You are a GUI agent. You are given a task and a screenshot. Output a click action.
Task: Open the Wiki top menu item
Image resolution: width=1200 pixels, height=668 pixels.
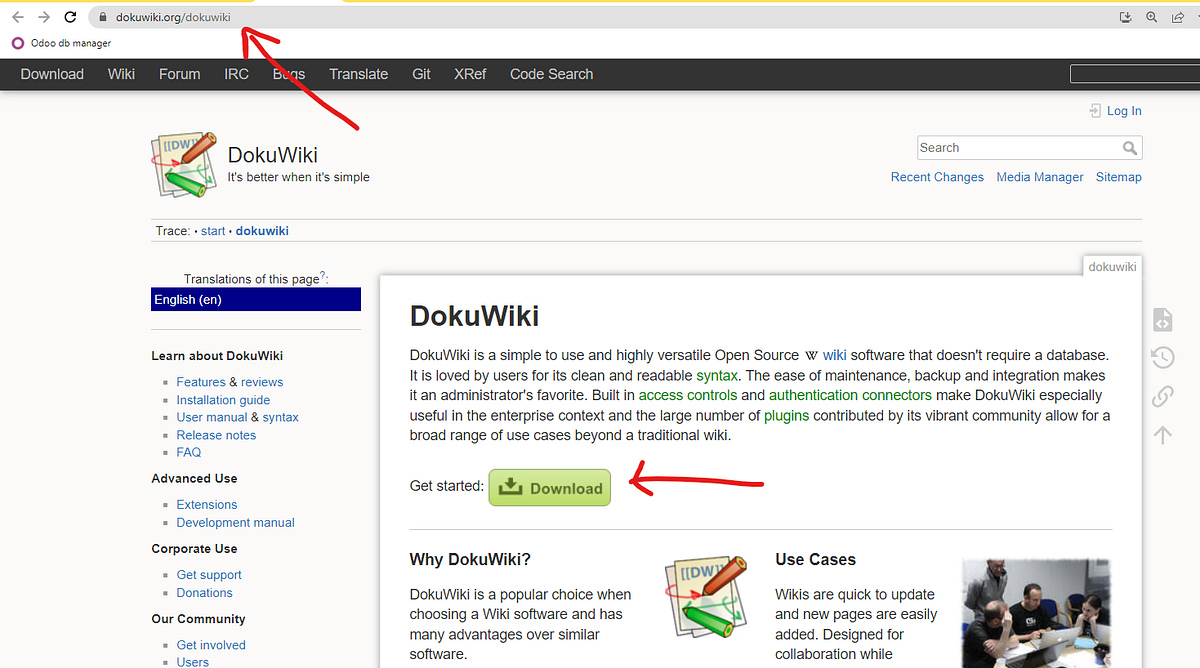[x=121, y=74]
